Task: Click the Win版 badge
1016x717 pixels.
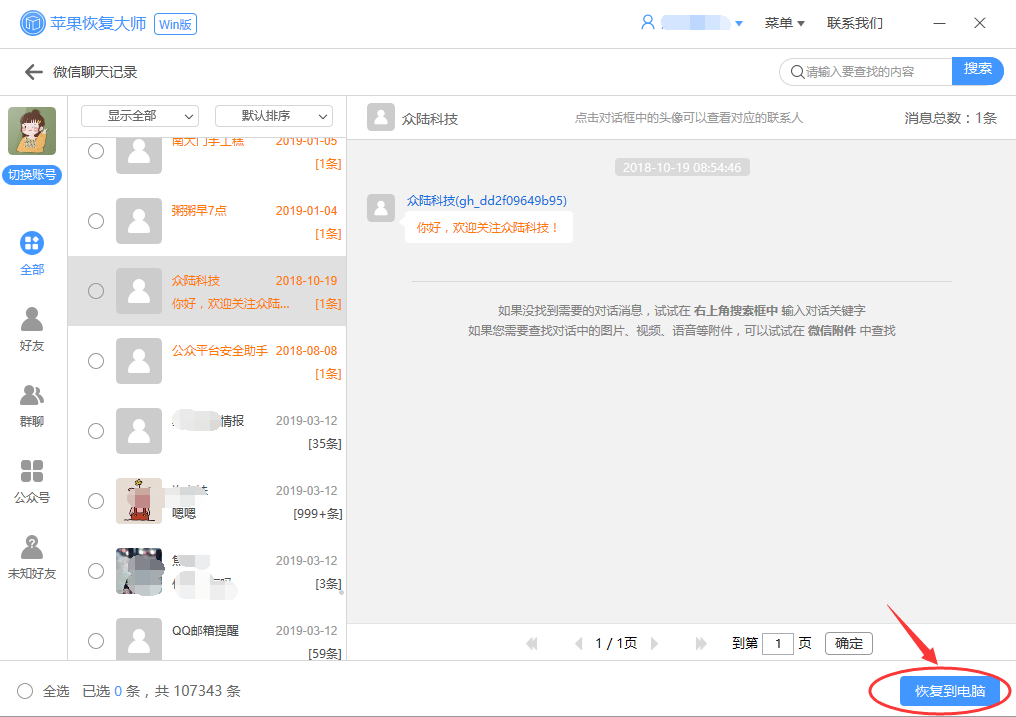Action: click(x=175, y=24)
